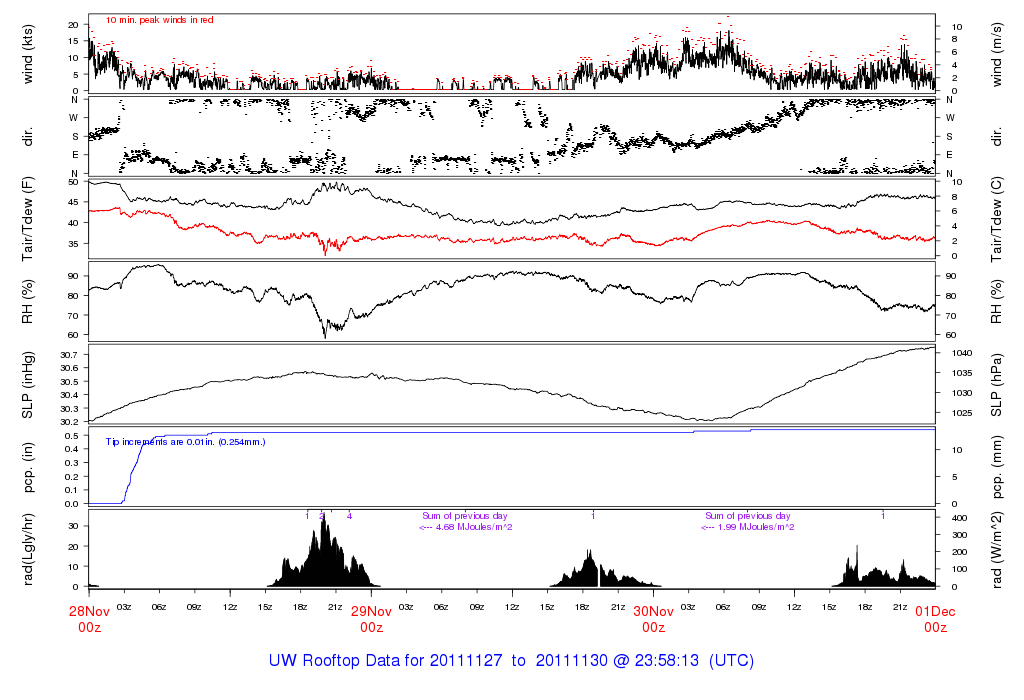
Task: Select the 'rad(Lgly/hr)' axis label
Action: [x=27, y=549]
